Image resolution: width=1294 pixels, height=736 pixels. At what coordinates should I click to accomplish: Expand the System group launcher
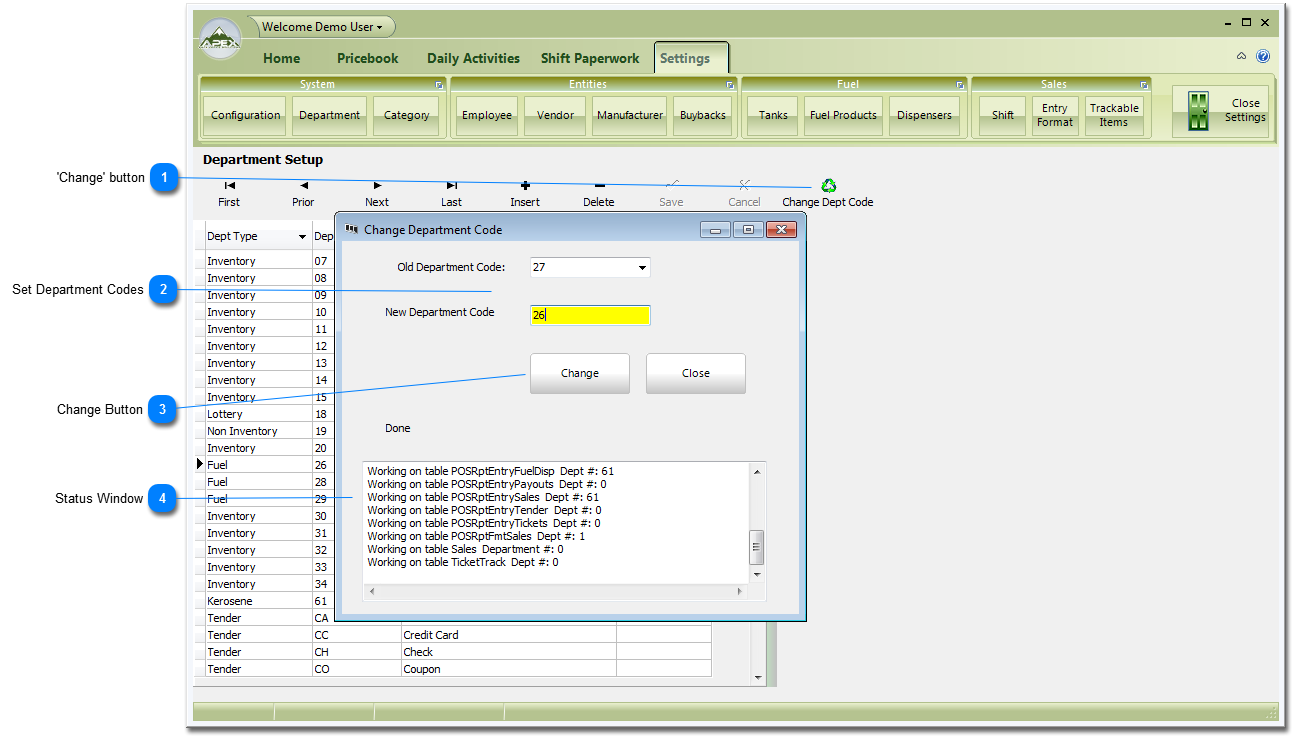(439, 85)
